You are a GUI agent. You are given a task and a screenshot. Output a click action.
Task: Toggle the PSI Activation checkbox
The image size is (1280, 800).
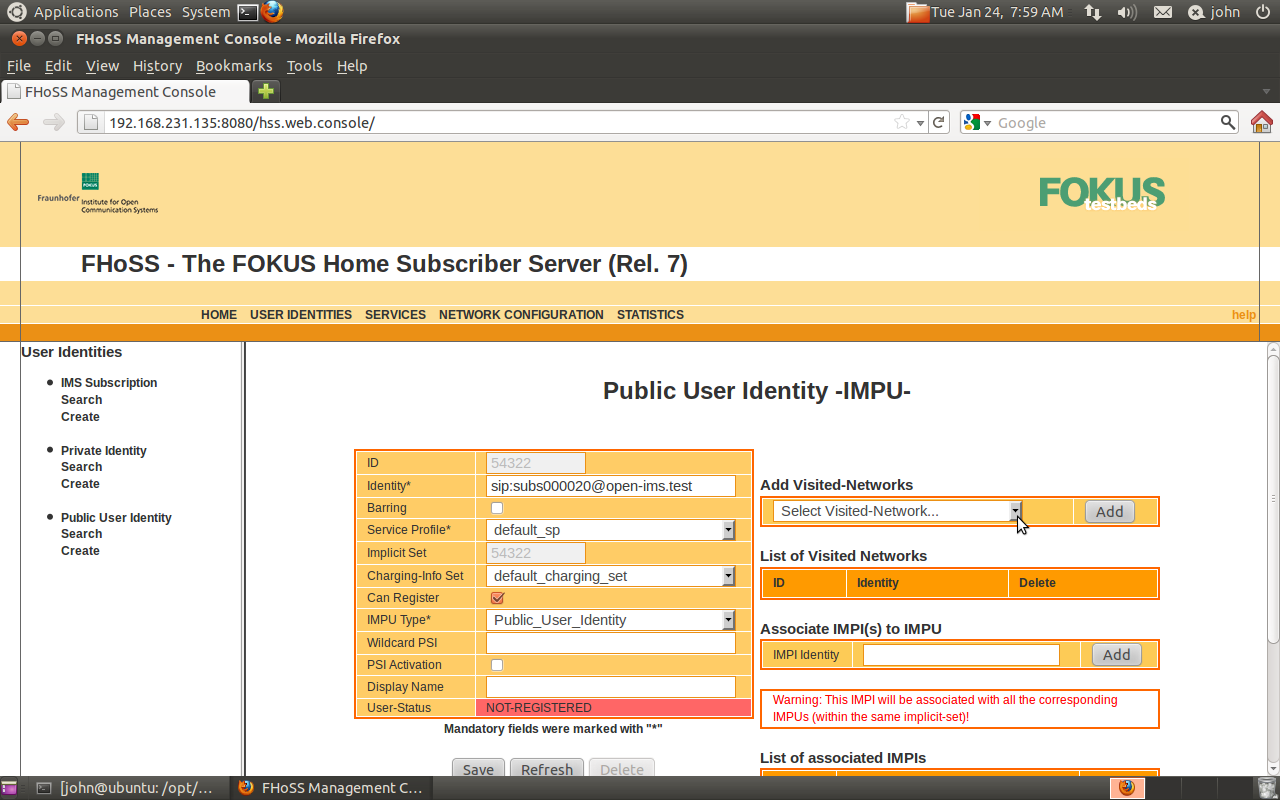click(497, 665)
